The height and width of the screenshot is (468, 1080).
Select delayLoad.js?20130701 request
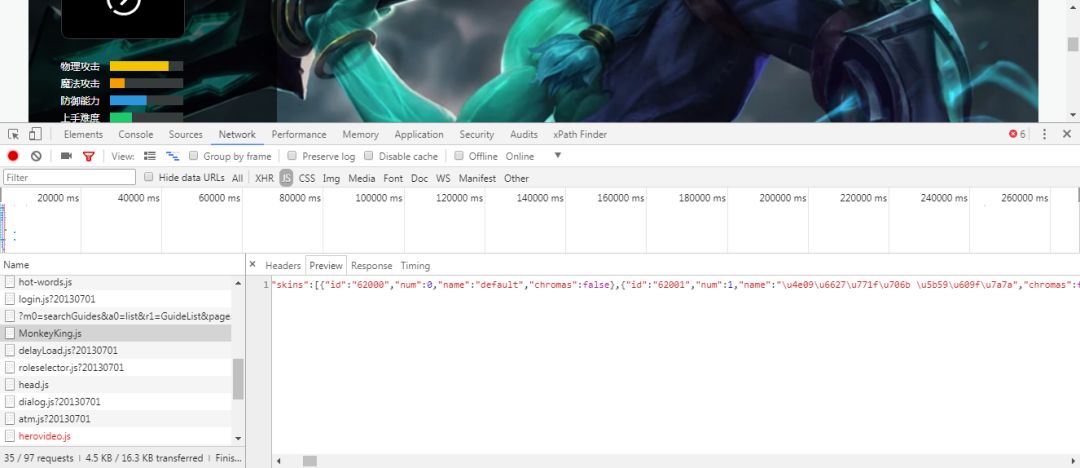[116, 350]
